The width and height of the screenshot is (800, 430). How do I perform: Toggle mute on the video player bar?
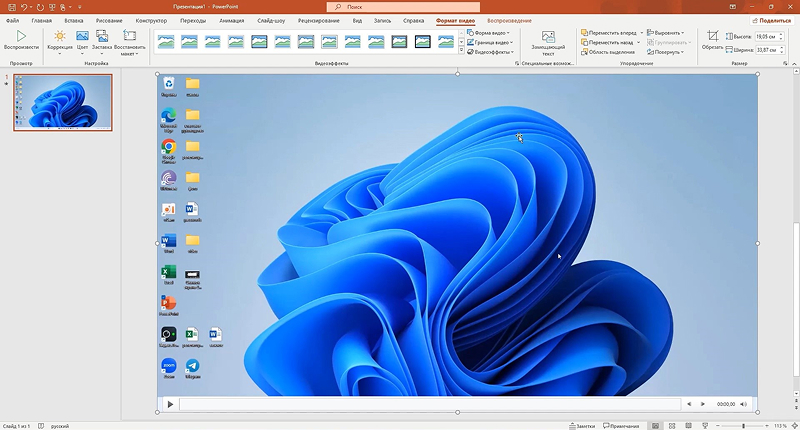click(743, 404)
